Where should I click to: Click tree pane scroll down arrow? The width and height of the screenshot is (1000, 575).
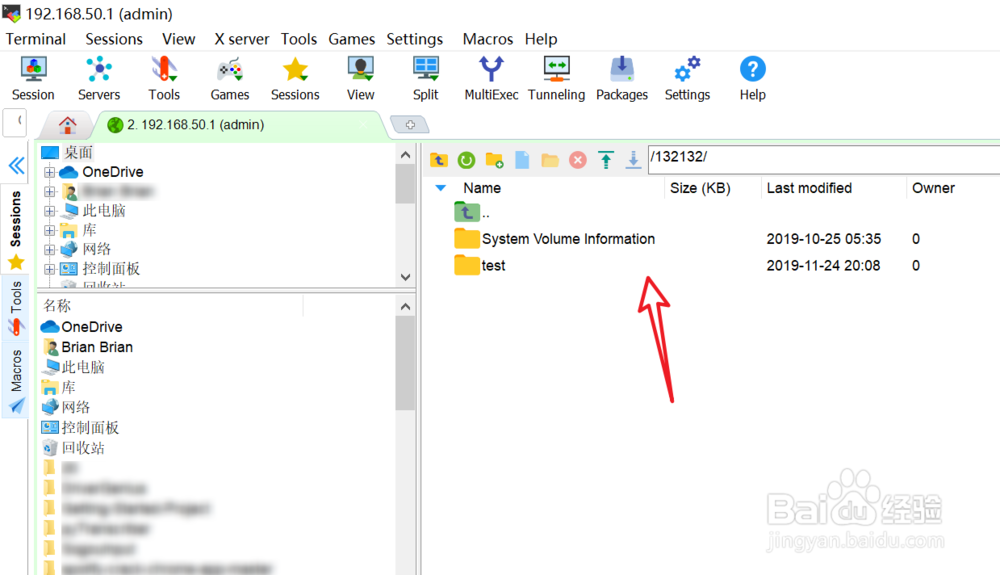click(405, 277)
